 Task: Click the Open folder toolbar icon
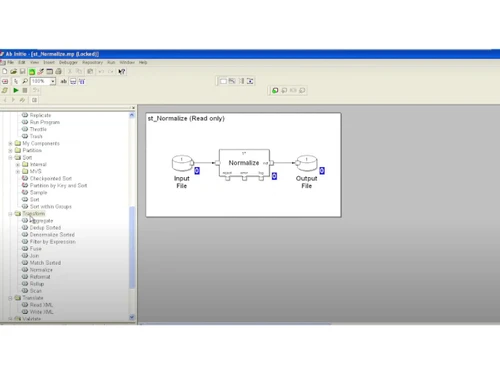pyautogui.click(x=13, y=71)
